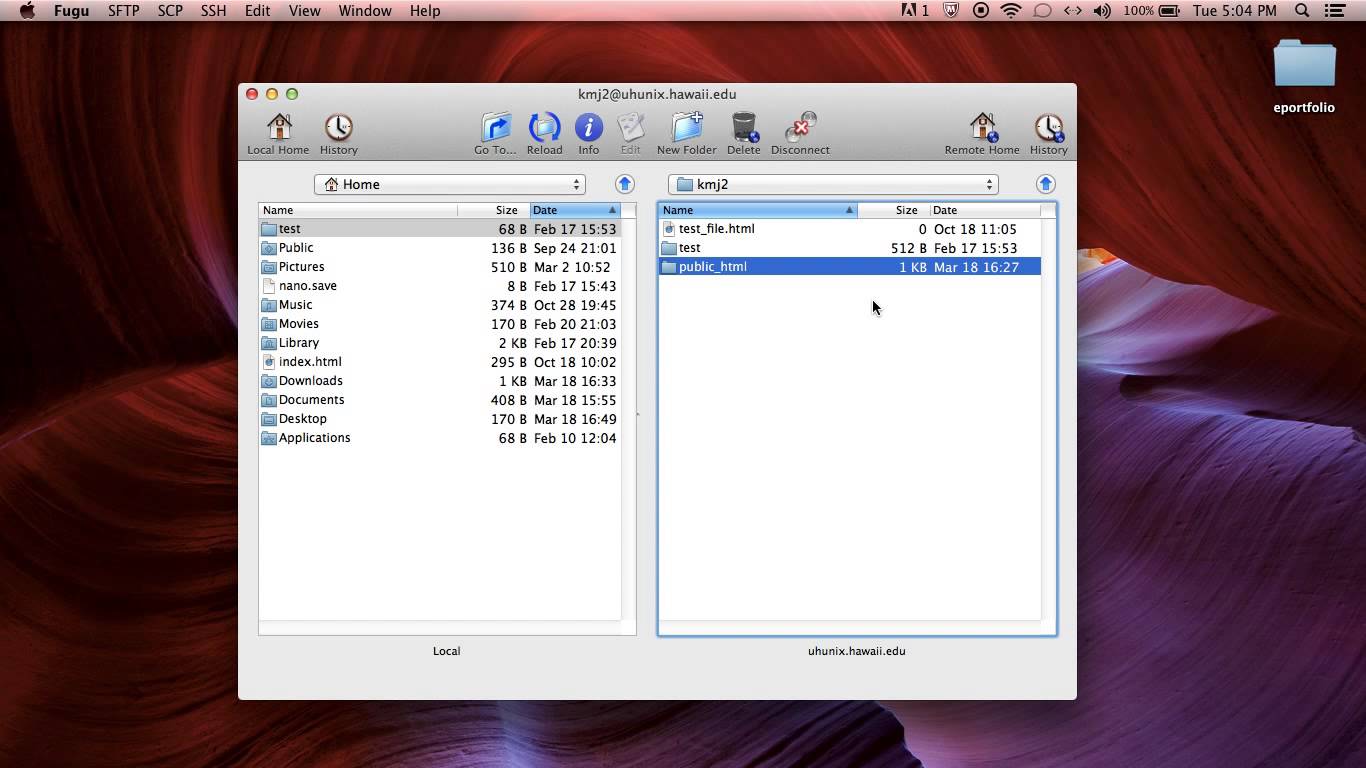
Task: Open the Edit menu
Action: (x=257, y=11)
